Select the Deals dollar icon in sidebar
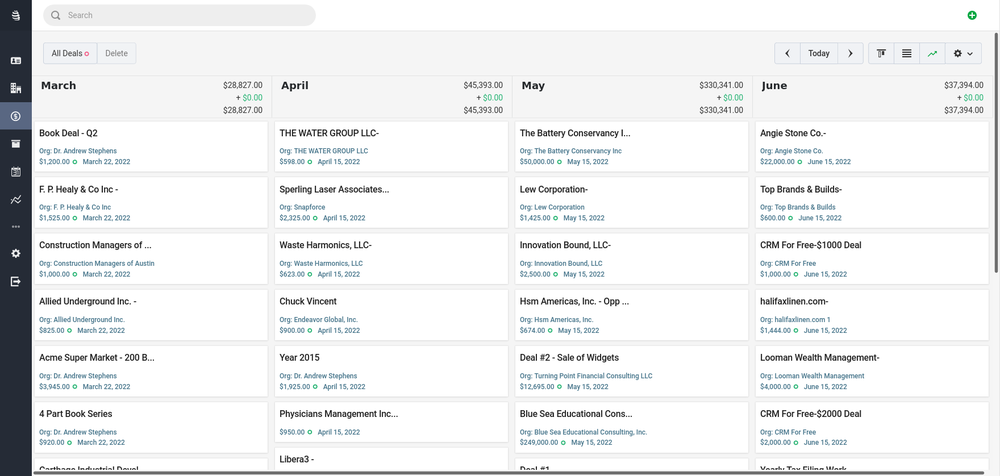The image size is (1000, 476). click(x=16, y=116)
